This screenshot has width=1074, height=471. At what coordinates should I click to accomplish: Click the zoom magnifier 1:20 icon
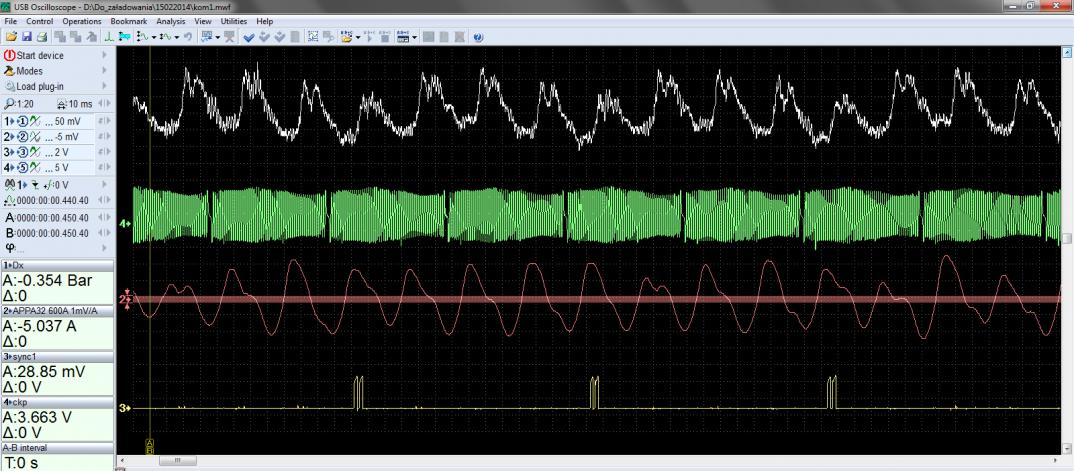[9, 101]
